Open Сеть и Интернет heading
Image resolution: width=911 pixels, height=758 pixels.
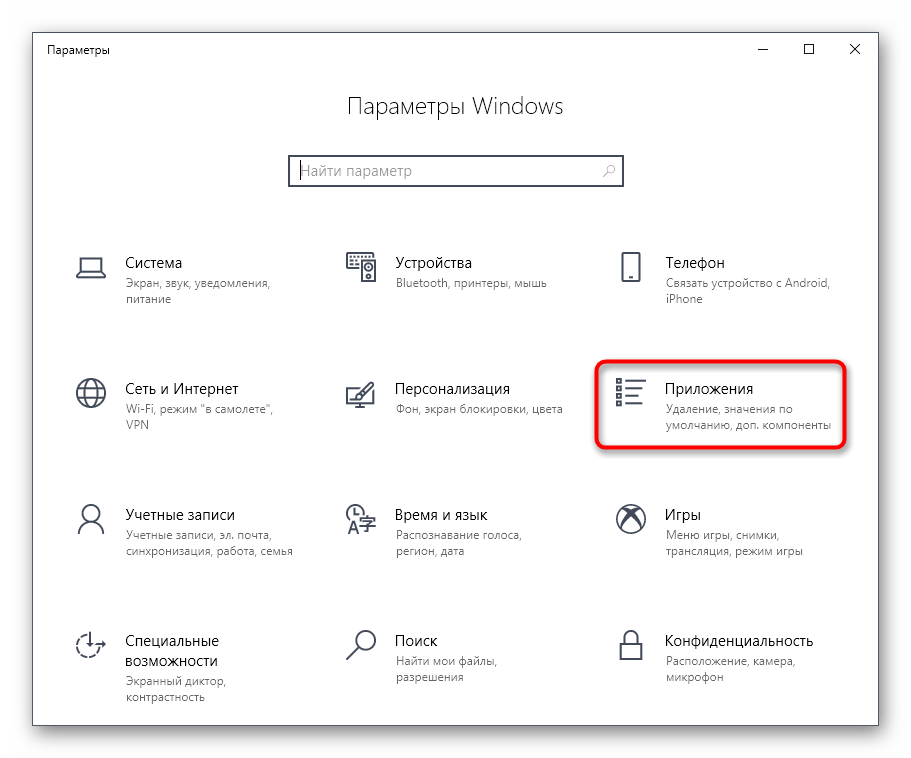pos(182,389)
